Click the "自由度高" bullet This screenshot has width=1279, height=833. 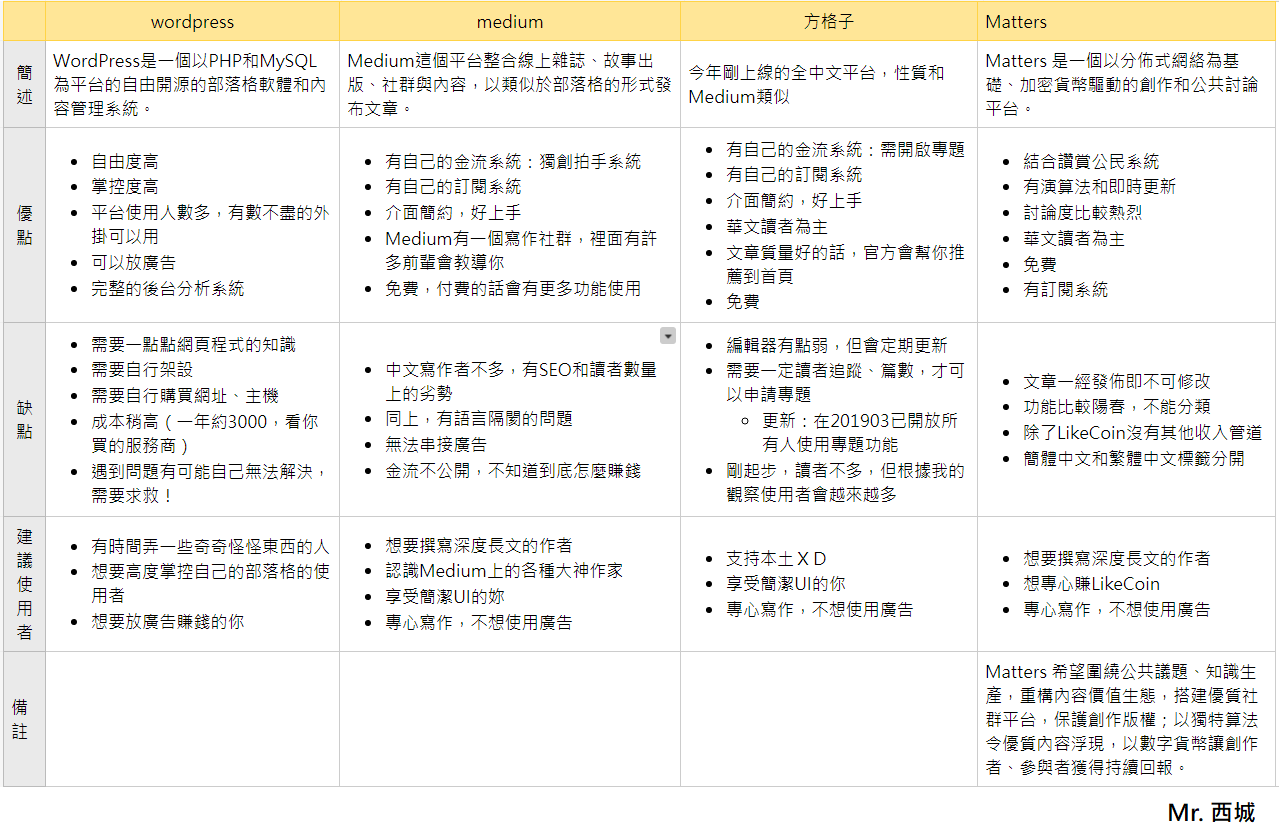(x=124, y=161)
